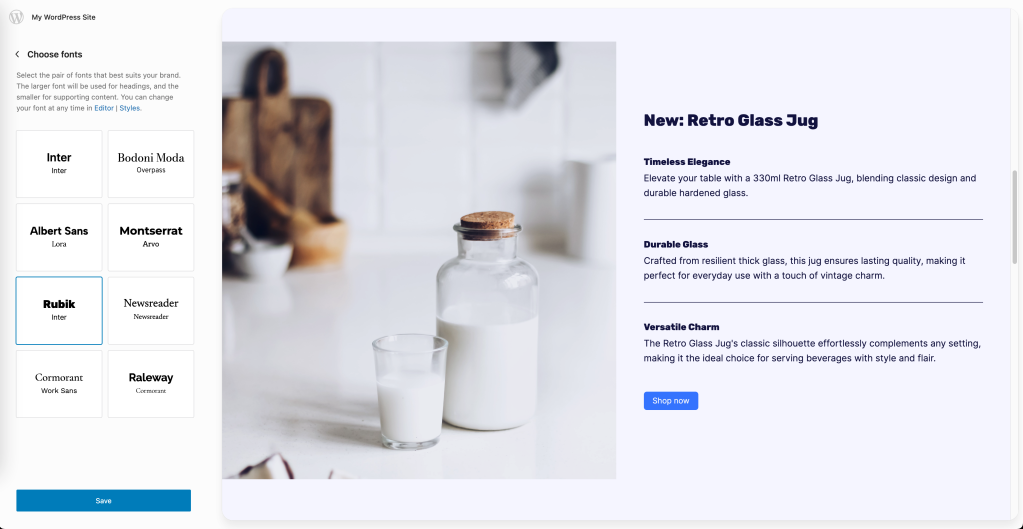This screenshot has height=529, width=1023.
Task: Click the My WordPress Site title
Action: 63,18
